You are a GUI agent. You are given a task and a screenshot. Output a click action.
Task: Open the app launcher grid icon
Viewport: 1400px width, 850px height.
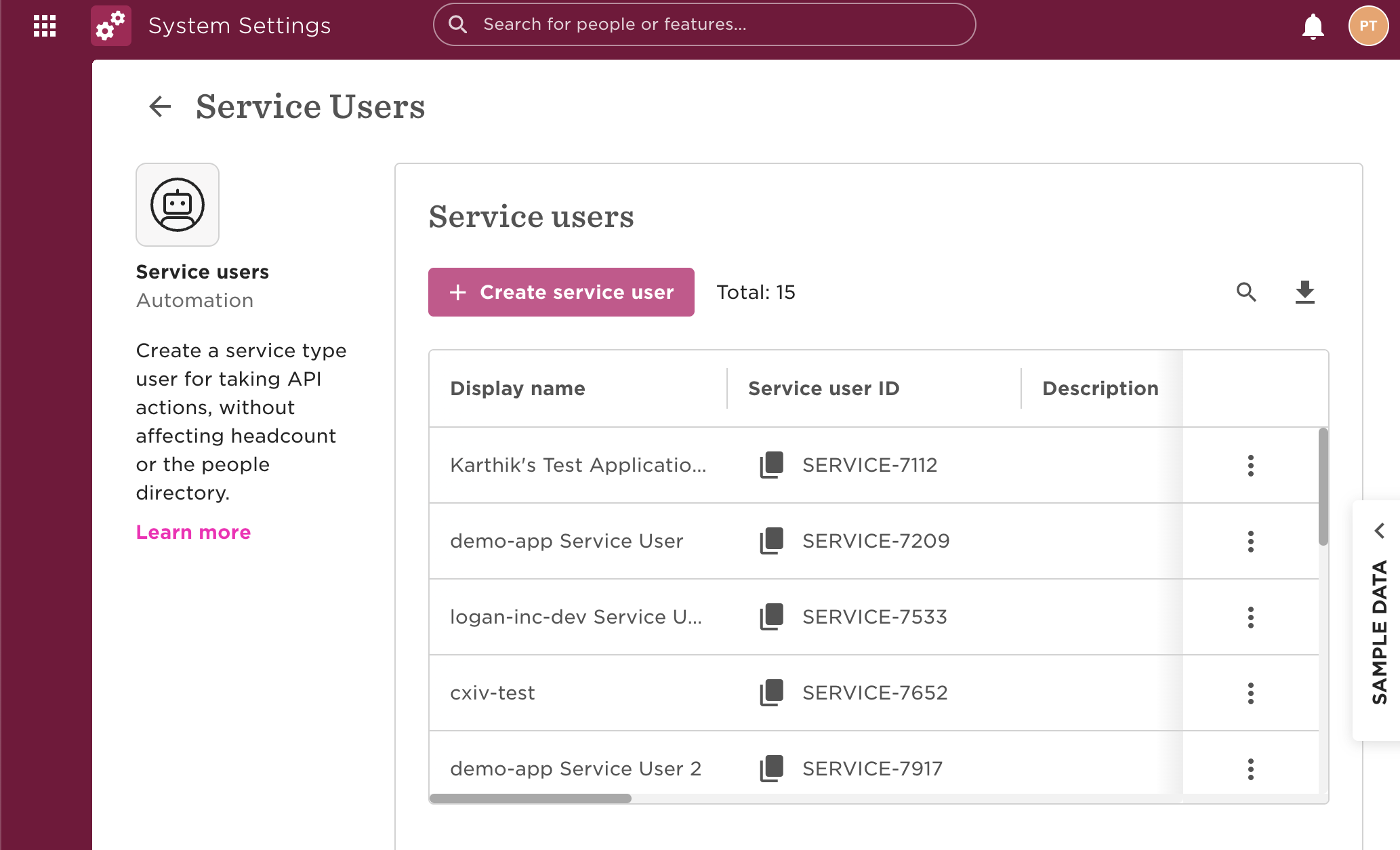point(45,26)
